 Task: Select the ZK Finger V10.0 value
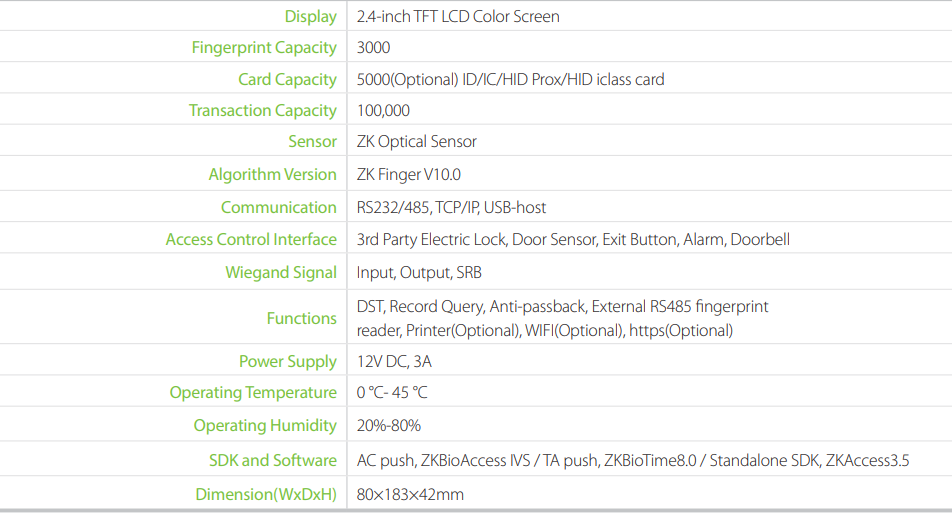coord(409,174)
